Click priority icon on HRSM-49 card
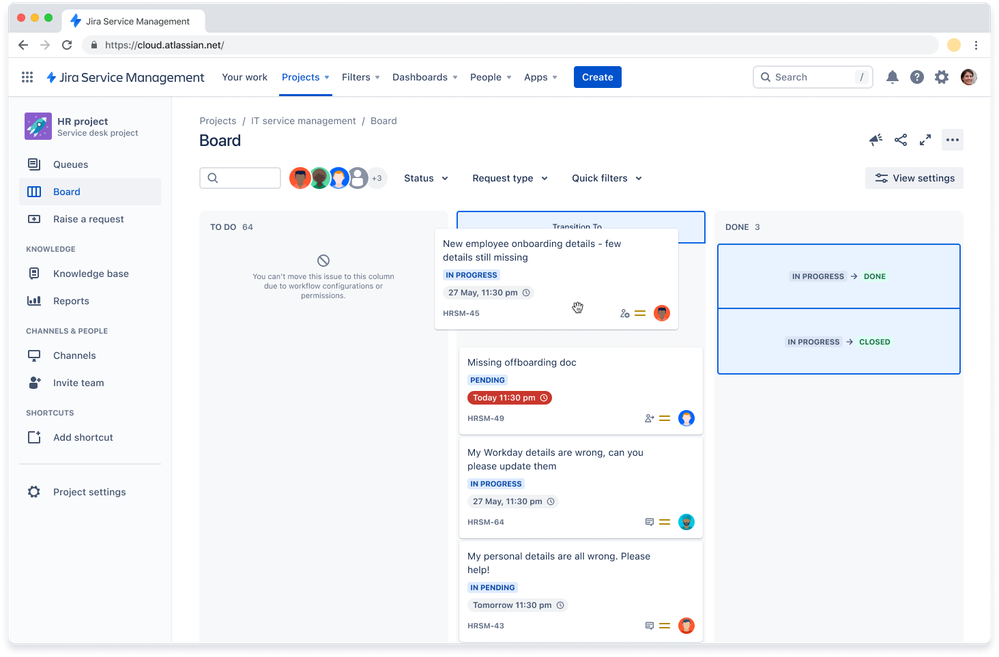 pyautogui.click(x=665, y=419)
